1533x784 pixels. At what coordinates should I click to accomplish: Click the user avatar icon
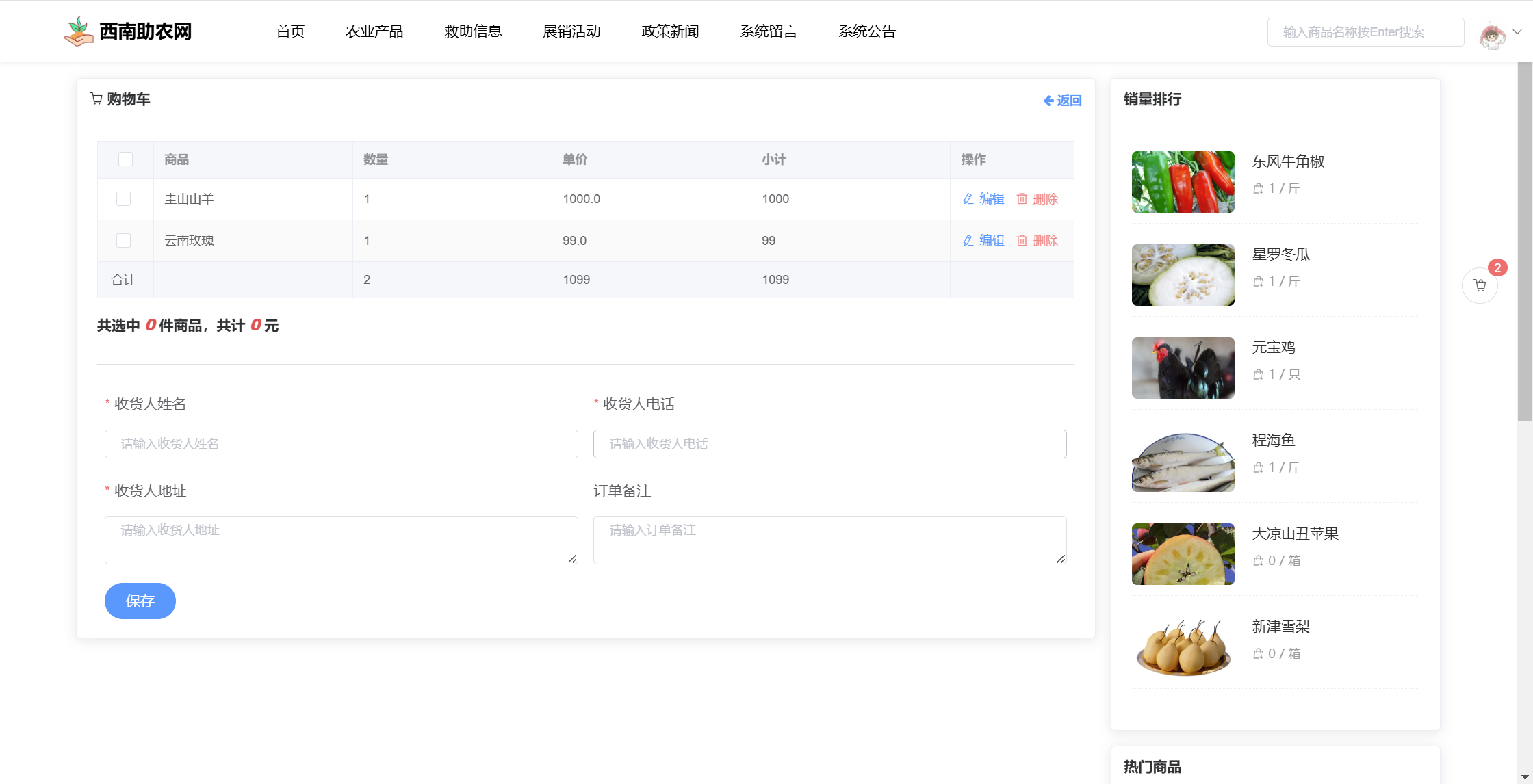click(x=1492, y=34)
